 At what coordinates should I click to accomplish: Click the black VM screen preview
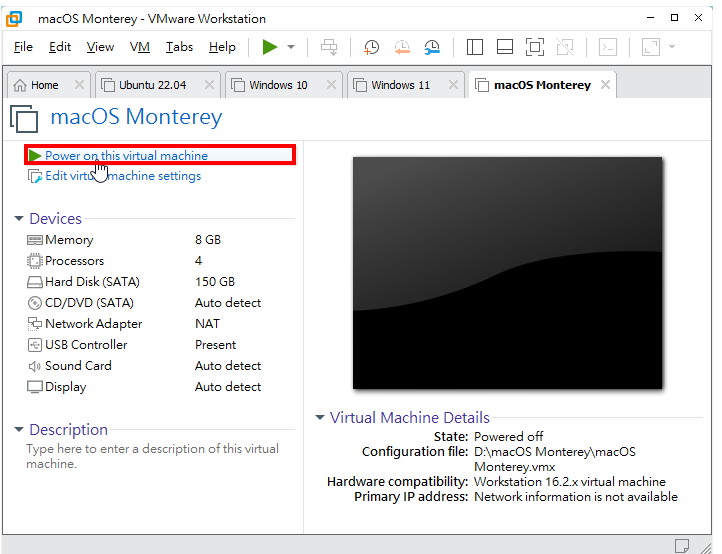(507, 273)
